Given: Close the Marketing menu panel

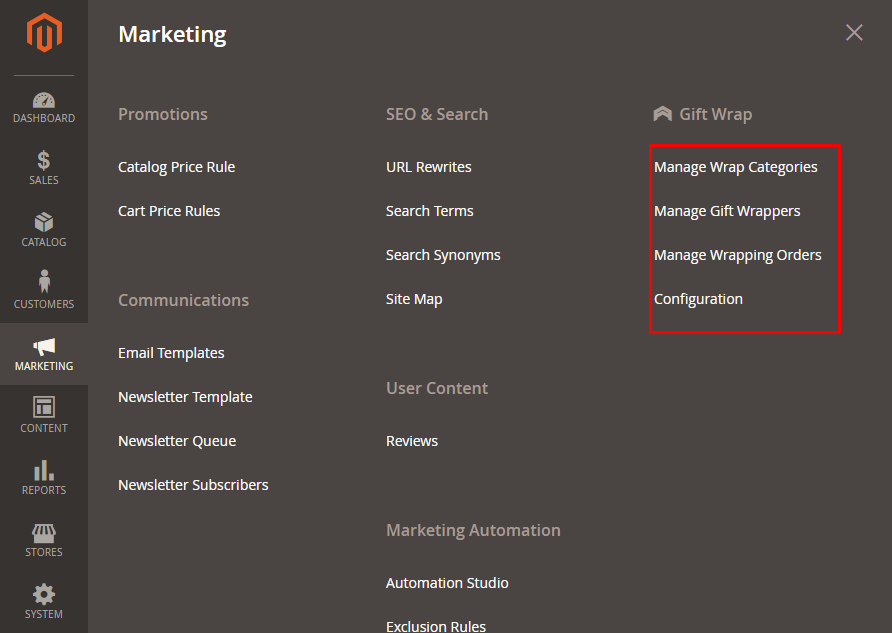Looking at the screenshot, I should point(854,33).
